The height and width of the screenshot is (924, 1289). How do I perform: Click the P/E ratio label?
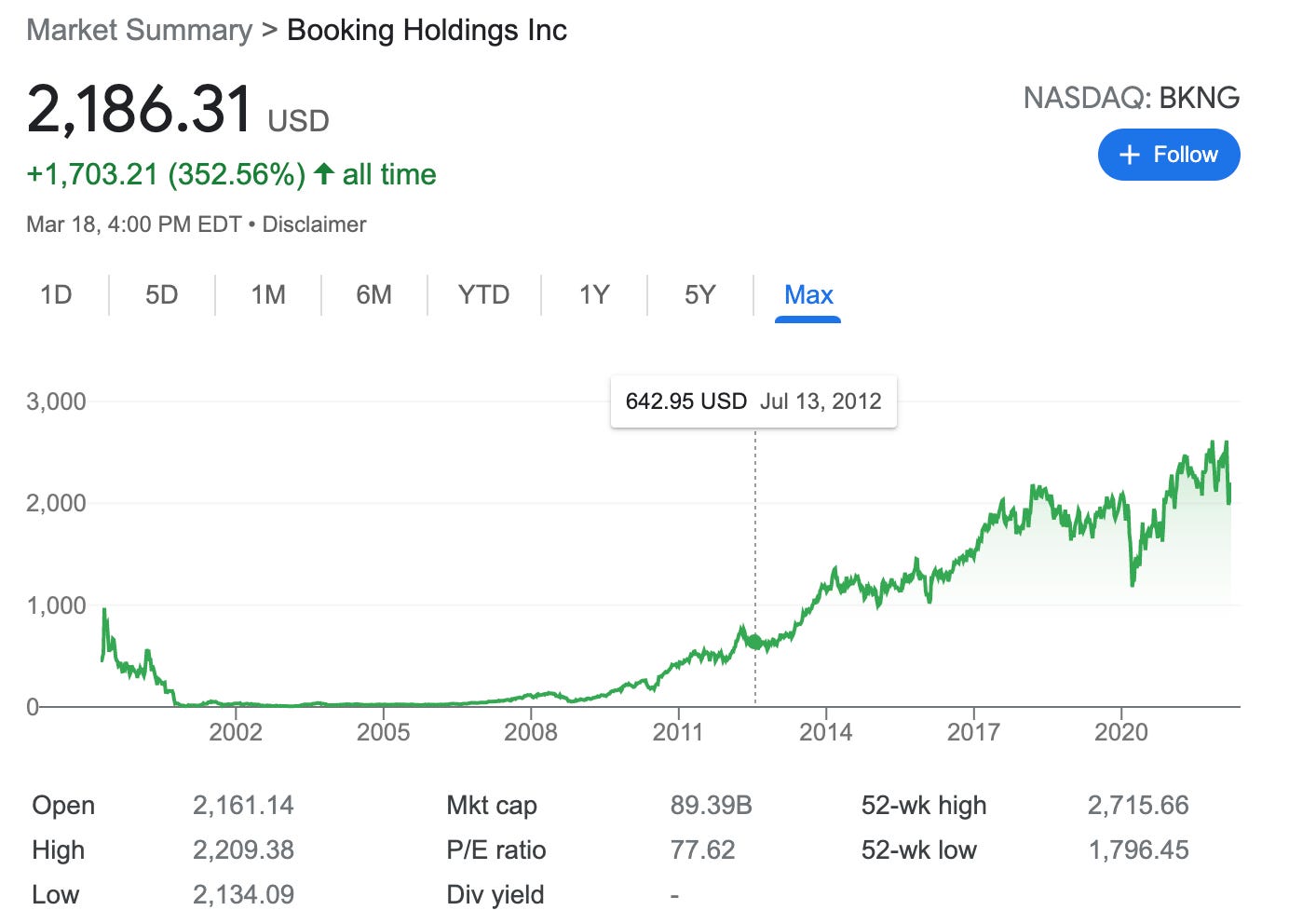496,850
